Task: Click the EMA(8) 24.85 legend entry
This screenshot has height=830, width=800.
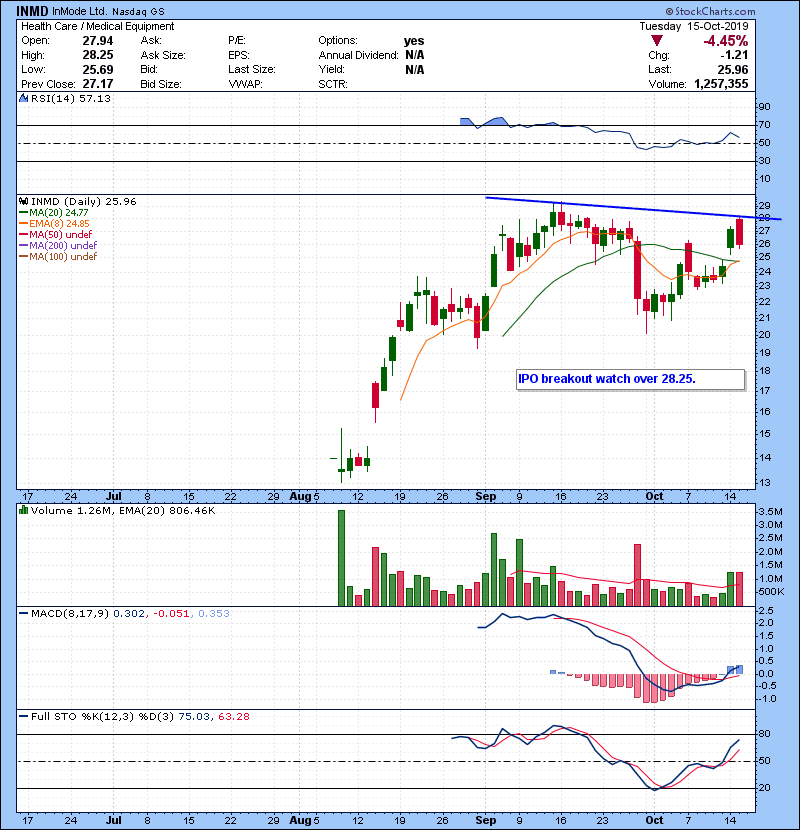Action: coord(55,223)
